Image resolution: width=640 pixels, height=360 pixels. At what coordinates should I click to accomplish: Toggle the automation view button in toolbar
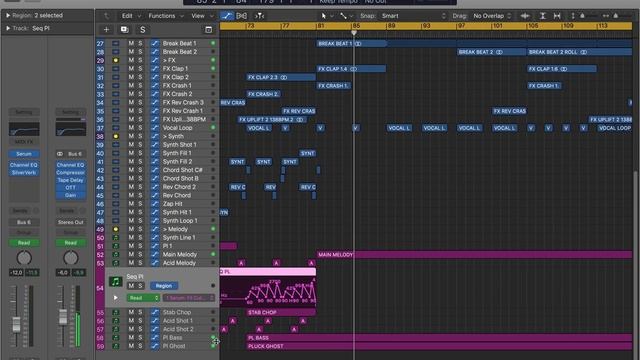[227, 16]
